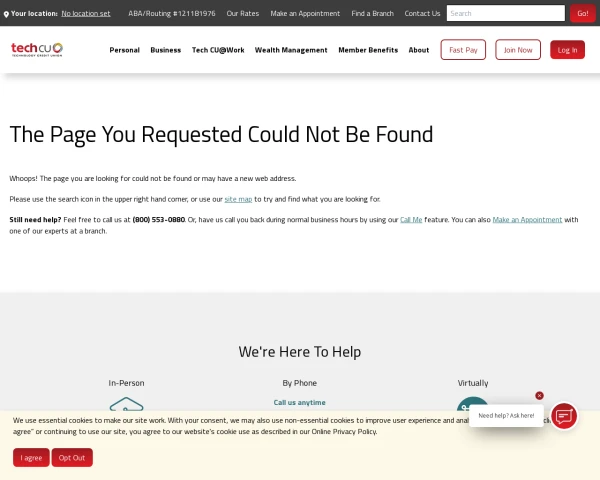Click the We're Here To Help heading
The width and height of the screenshot is (600, 480).
[x=300, y=351]
